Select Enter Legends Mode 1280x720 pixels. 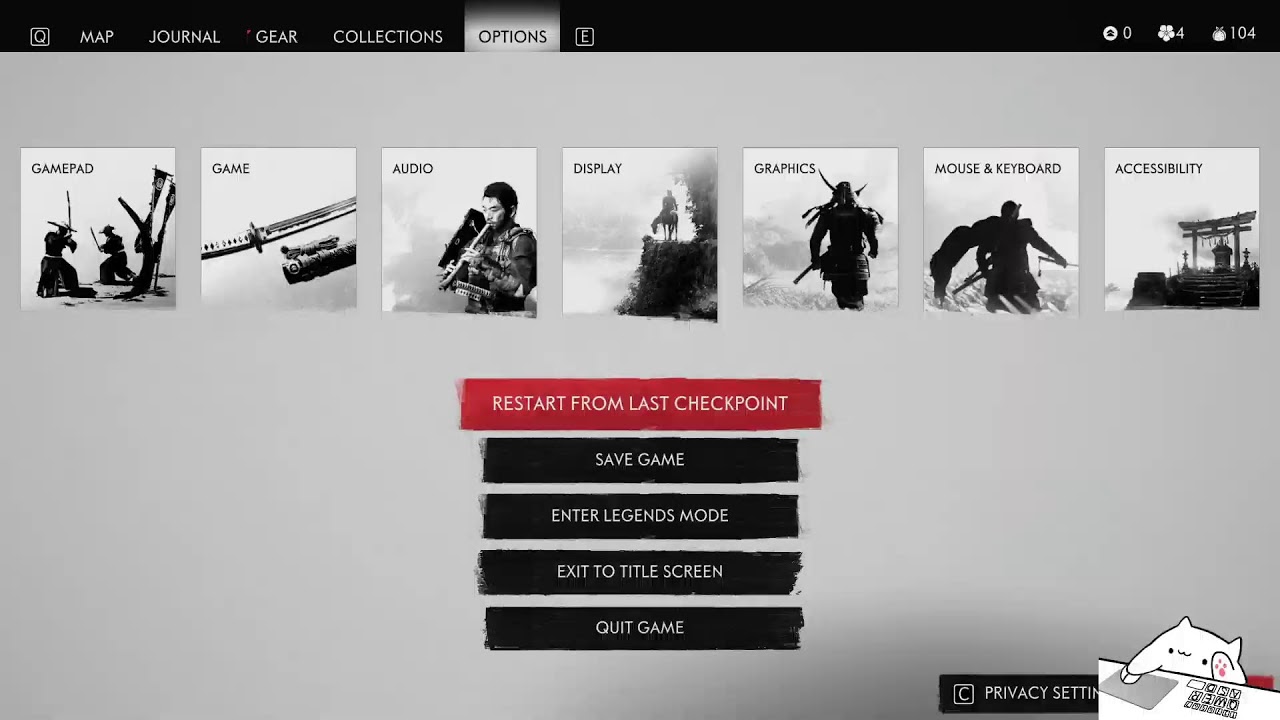click(640, 516)
